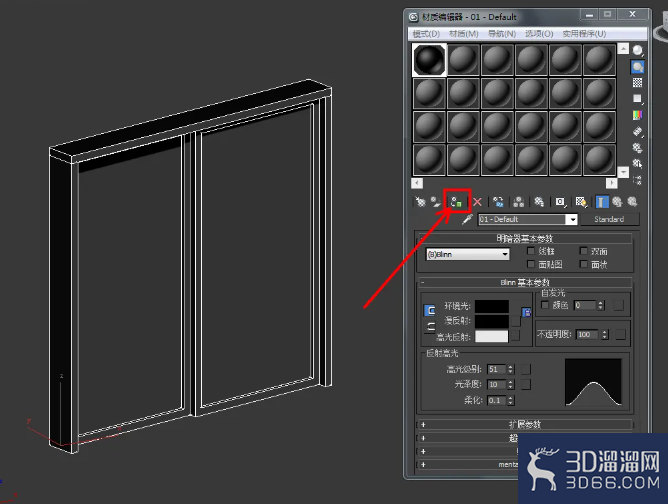Click the 光泽度 map button

click(x=526, y=385)
